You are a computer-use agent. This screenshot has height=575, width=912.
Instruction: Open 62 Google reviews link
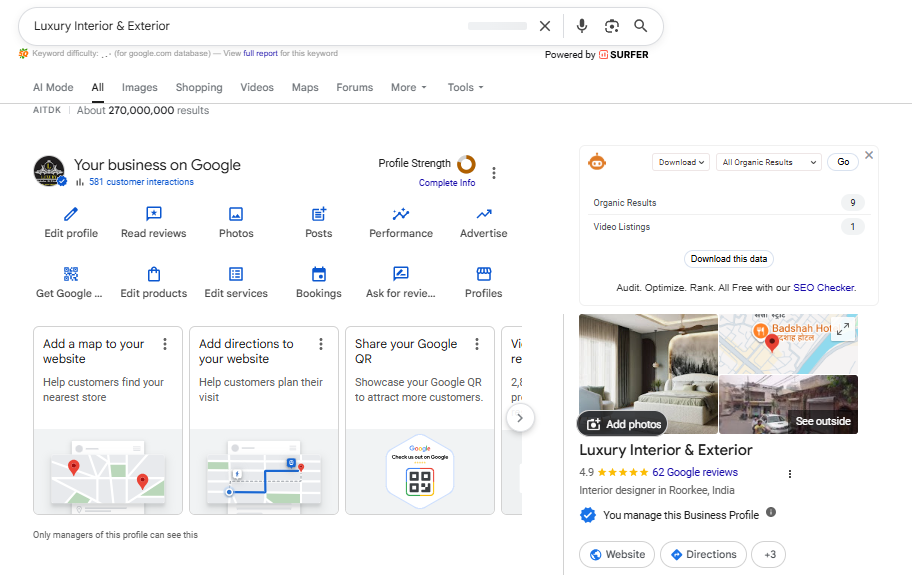coord(695,472)
